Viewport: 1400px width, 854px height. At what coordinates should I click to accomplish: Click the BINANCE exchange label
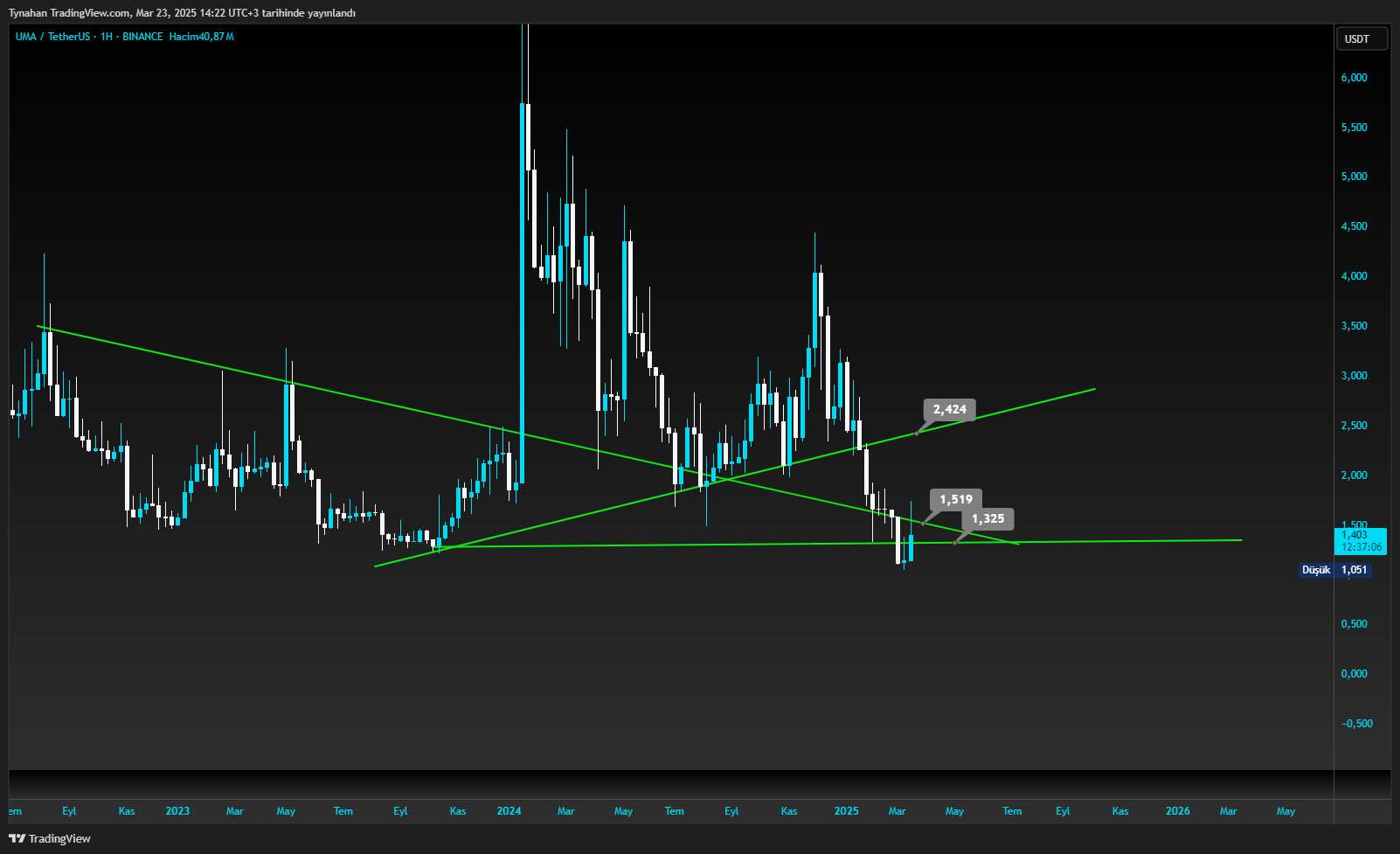[142, 37]
